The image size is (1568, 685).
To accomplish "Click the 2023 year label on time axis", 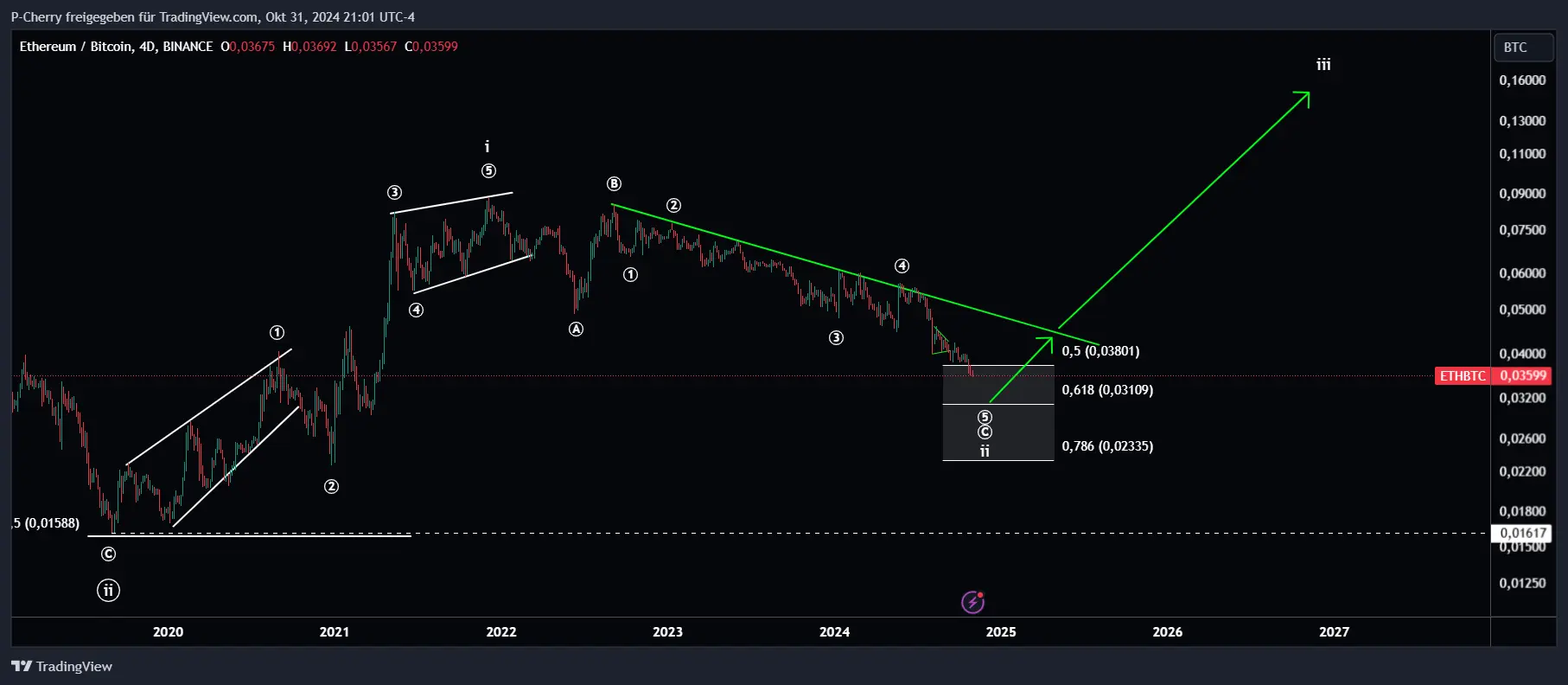I will pos(668,632).
